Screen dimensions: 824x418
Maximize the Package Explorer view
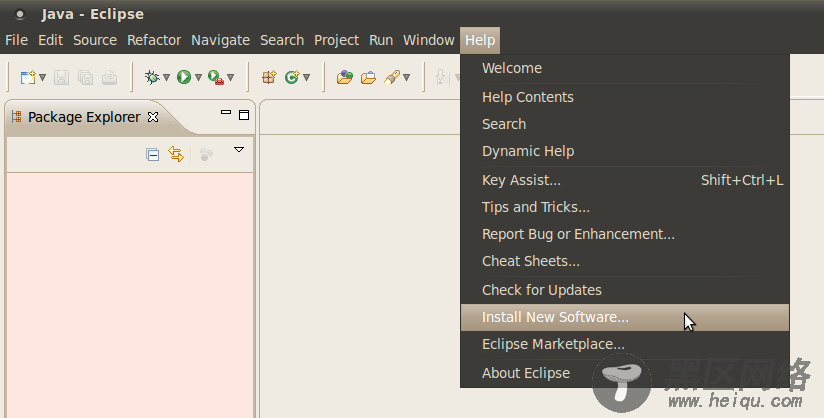pyautogui.click(x=244, y=115)
